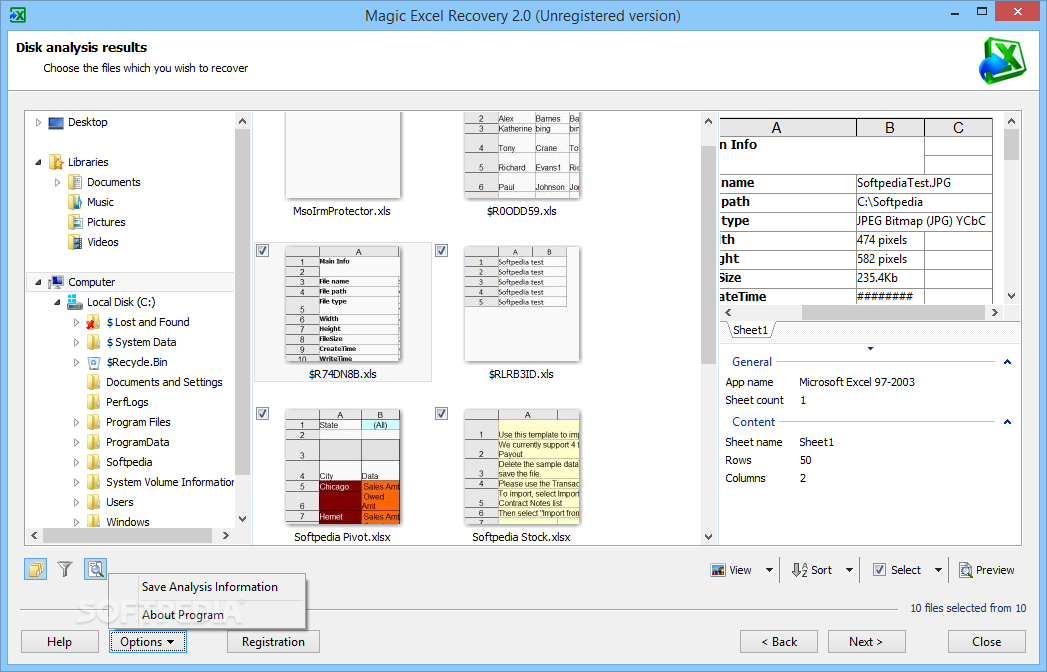Go back with the Back button

point(779,642)
